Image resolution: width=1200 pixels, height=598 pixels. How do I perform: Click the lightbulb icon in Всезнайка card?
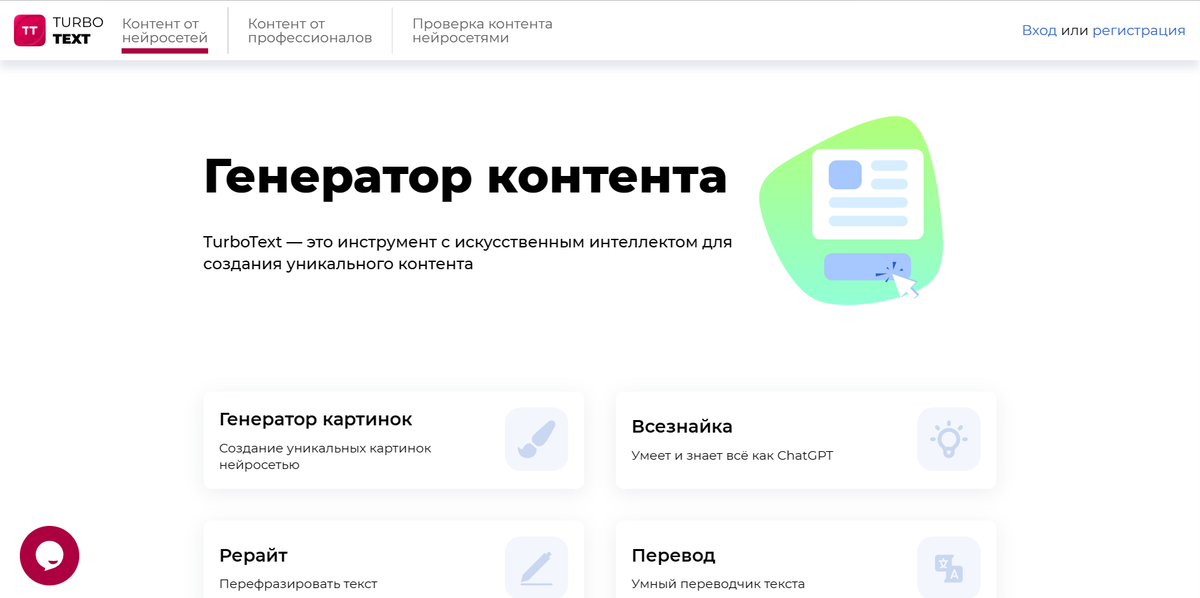coord(948,439)
